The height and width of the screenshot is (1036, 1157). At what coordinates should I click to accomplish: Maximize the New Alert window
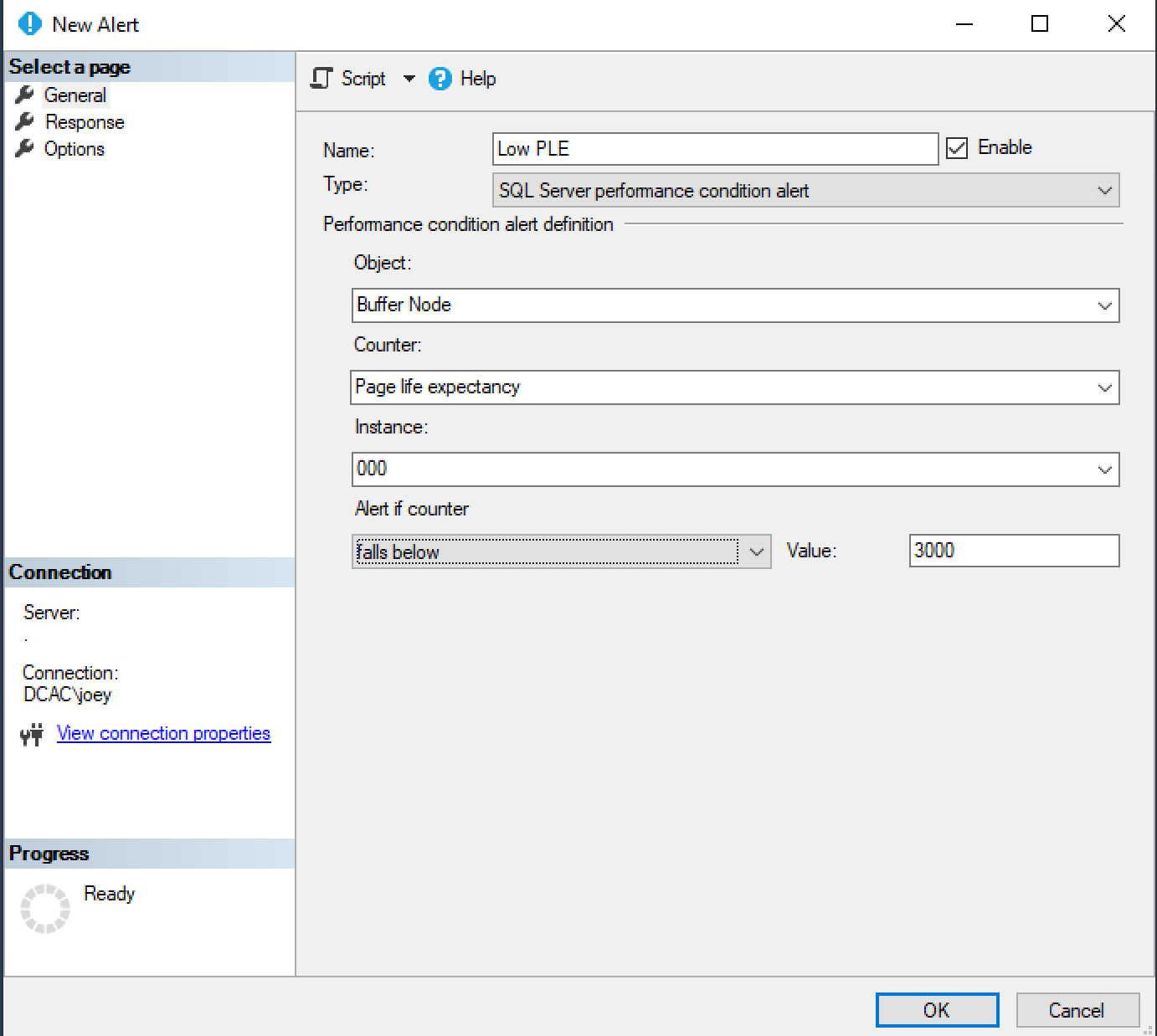[1040, 24]
